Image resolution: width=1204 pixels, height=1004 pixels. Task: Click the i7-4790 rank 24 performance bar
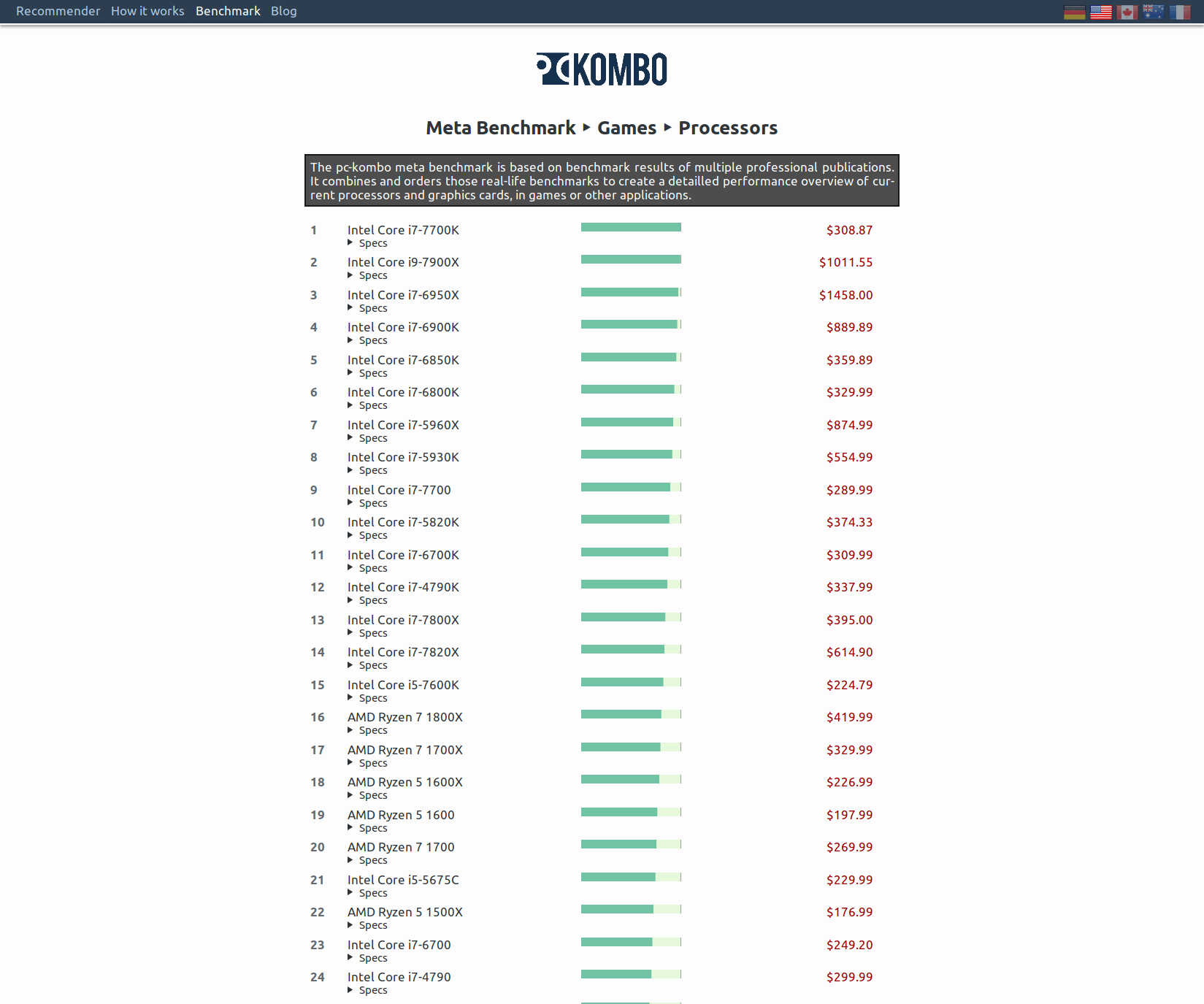(631, 974)
